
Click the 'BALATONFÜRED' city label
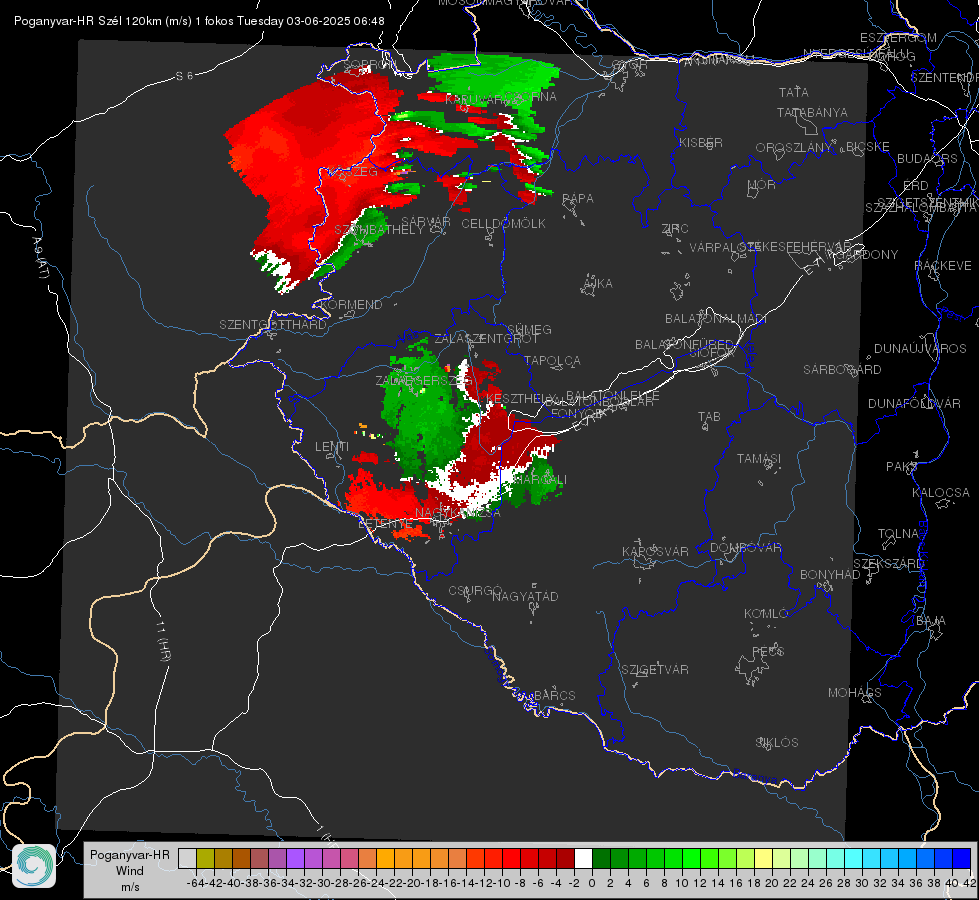[x=684, y=345]
